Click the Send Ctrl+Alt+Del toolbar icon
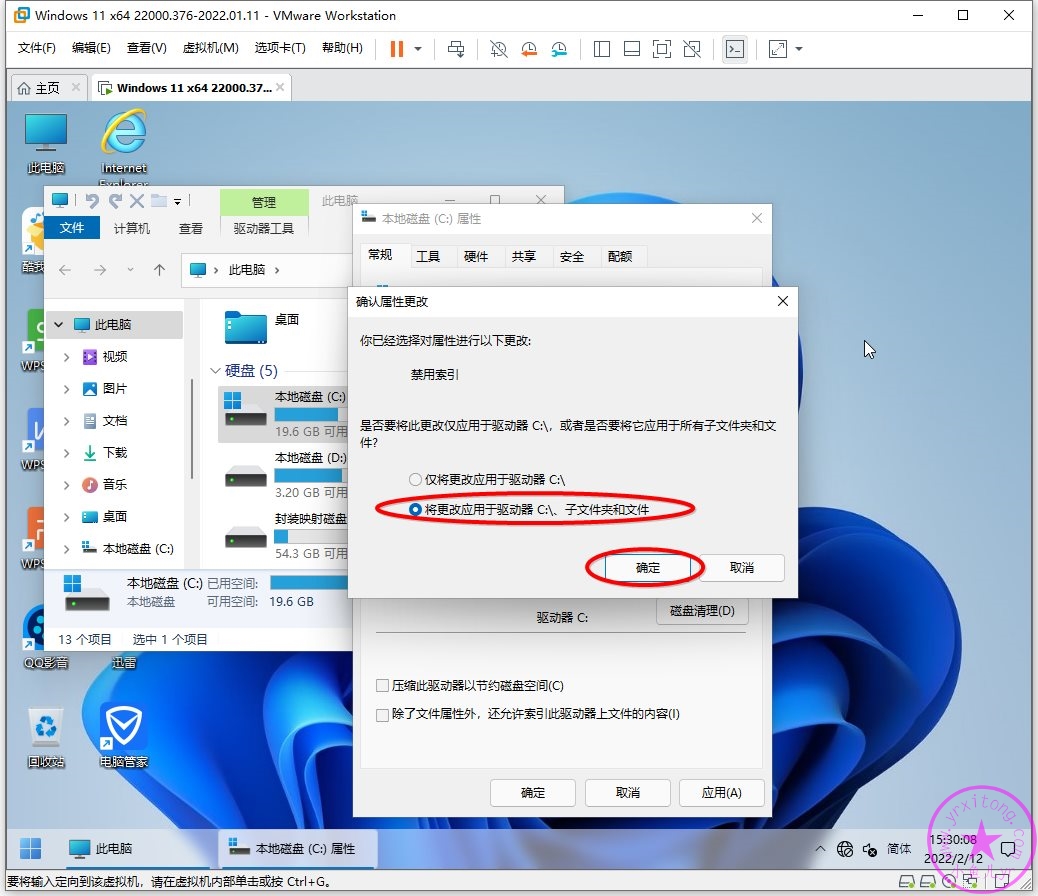 click(456, 49)
